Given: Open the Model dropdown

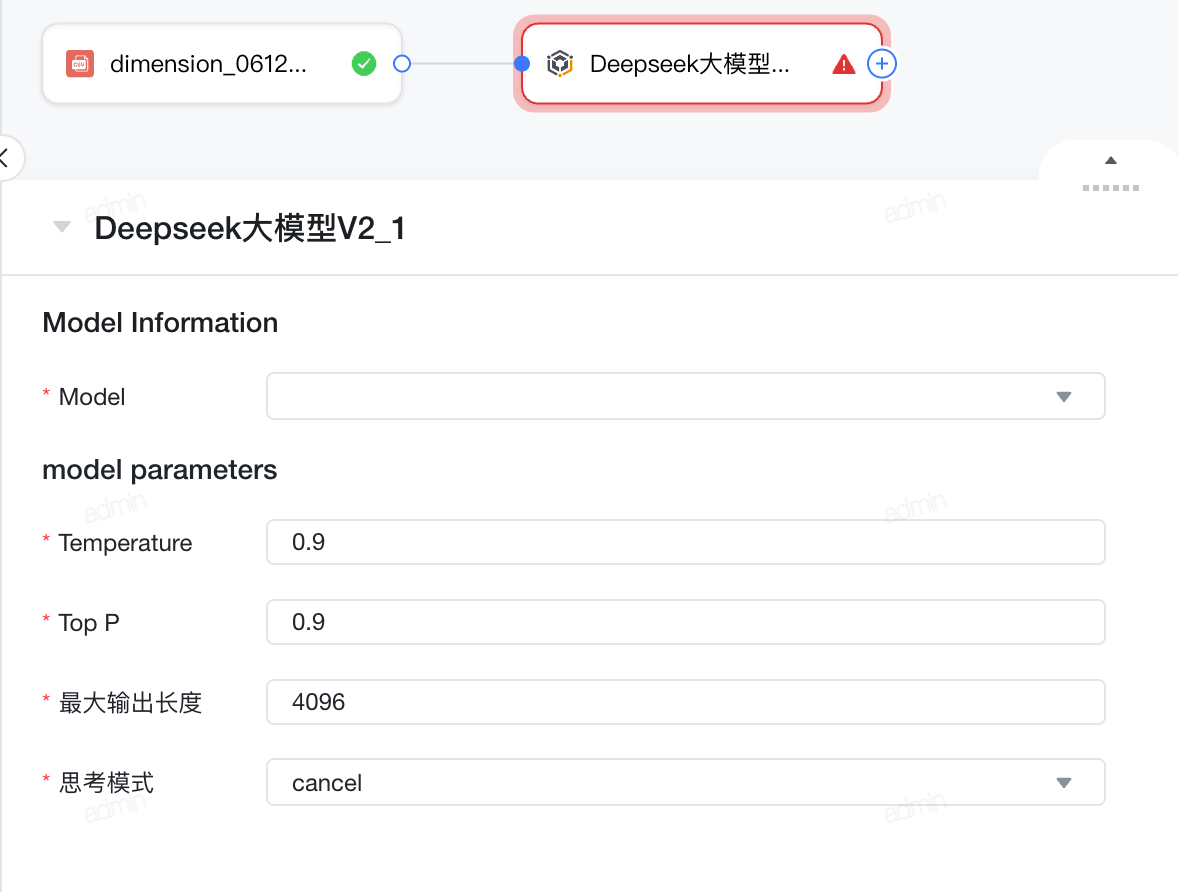Looking at the screenshot, I should [x=685, y=396].
